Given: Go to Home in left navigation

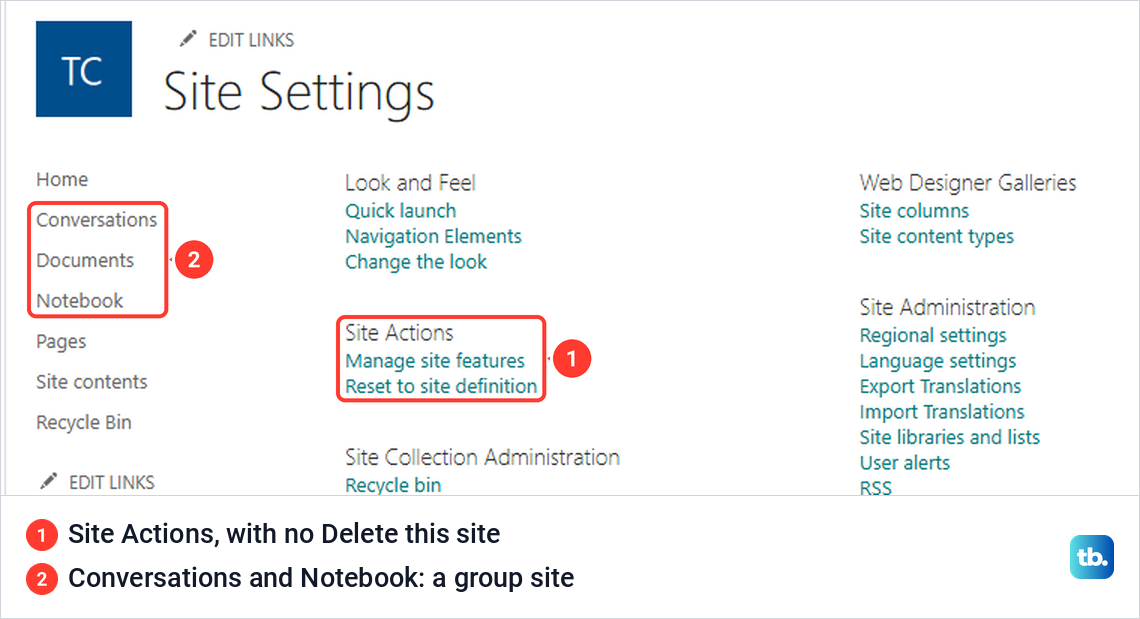Looking at the screenshot, I should [x=62, y=179].
